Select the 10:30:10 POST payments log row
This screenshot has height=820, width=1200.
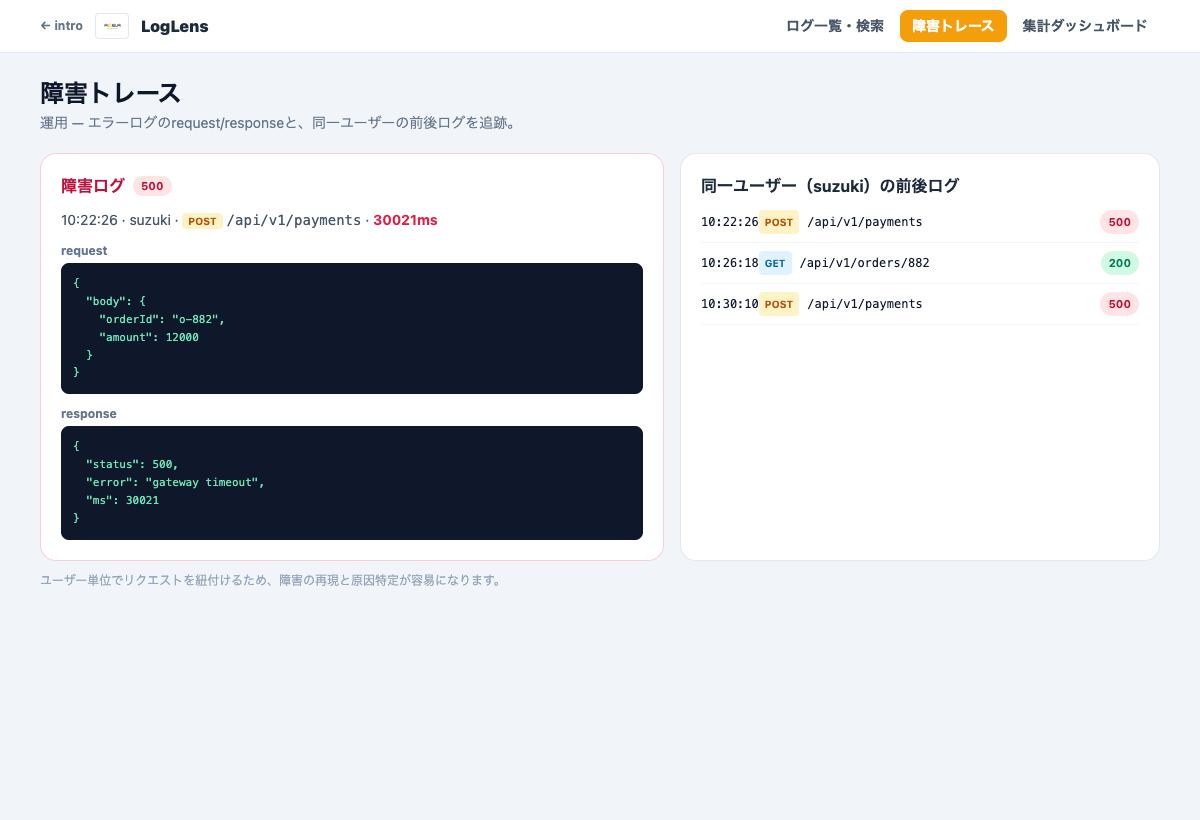920,304
